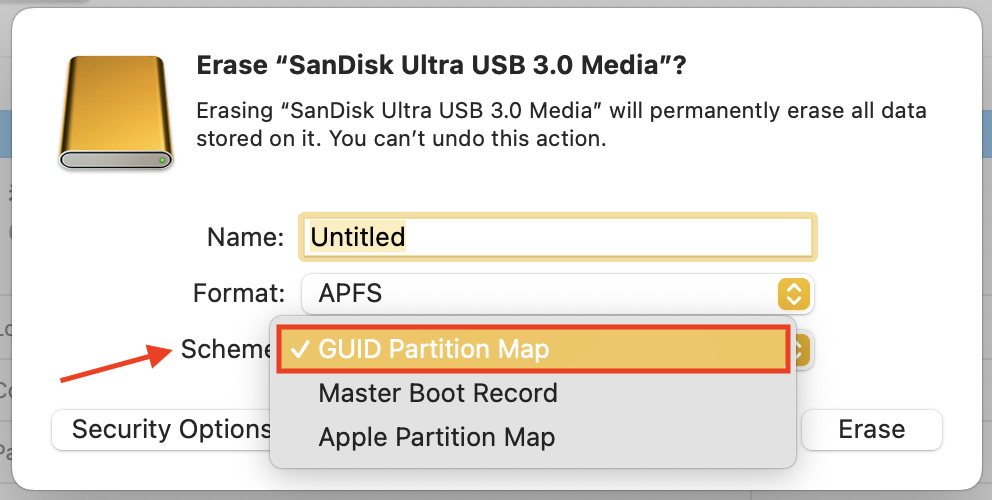992x500 pixels.
Task: Click the Name label
Action: (246, 237)
